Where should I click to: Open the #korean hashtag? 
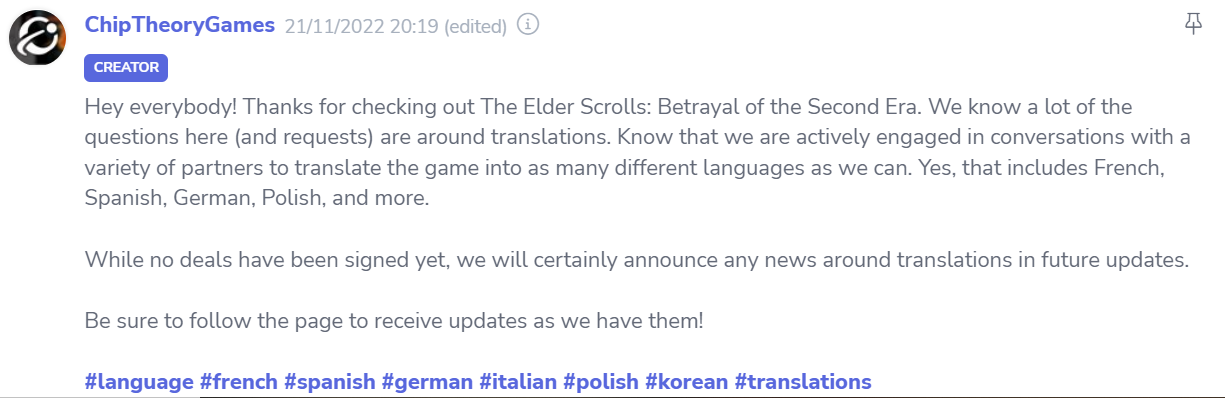[687, 381]
